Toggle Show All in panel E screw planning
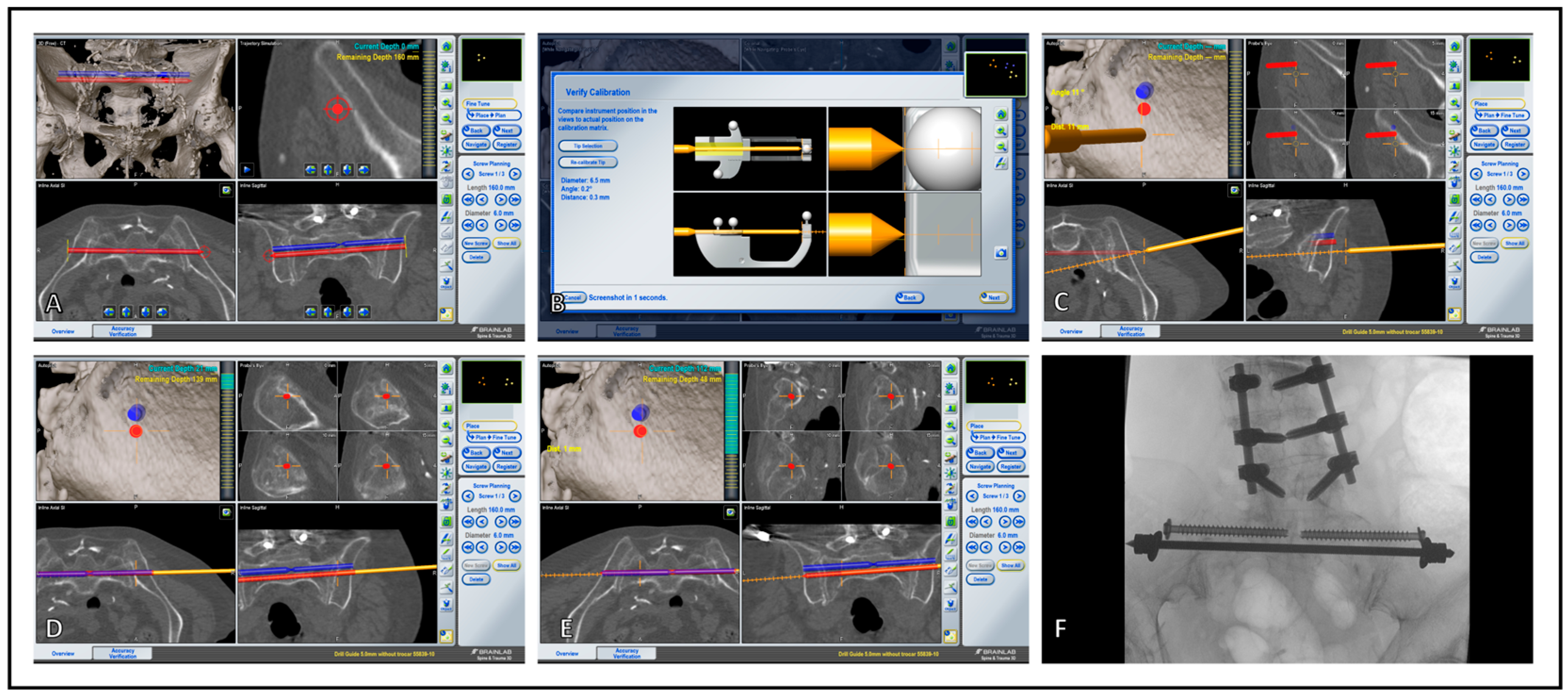Image resolution: width=1568 pixels, height=697 pixels. [1010, 566]
